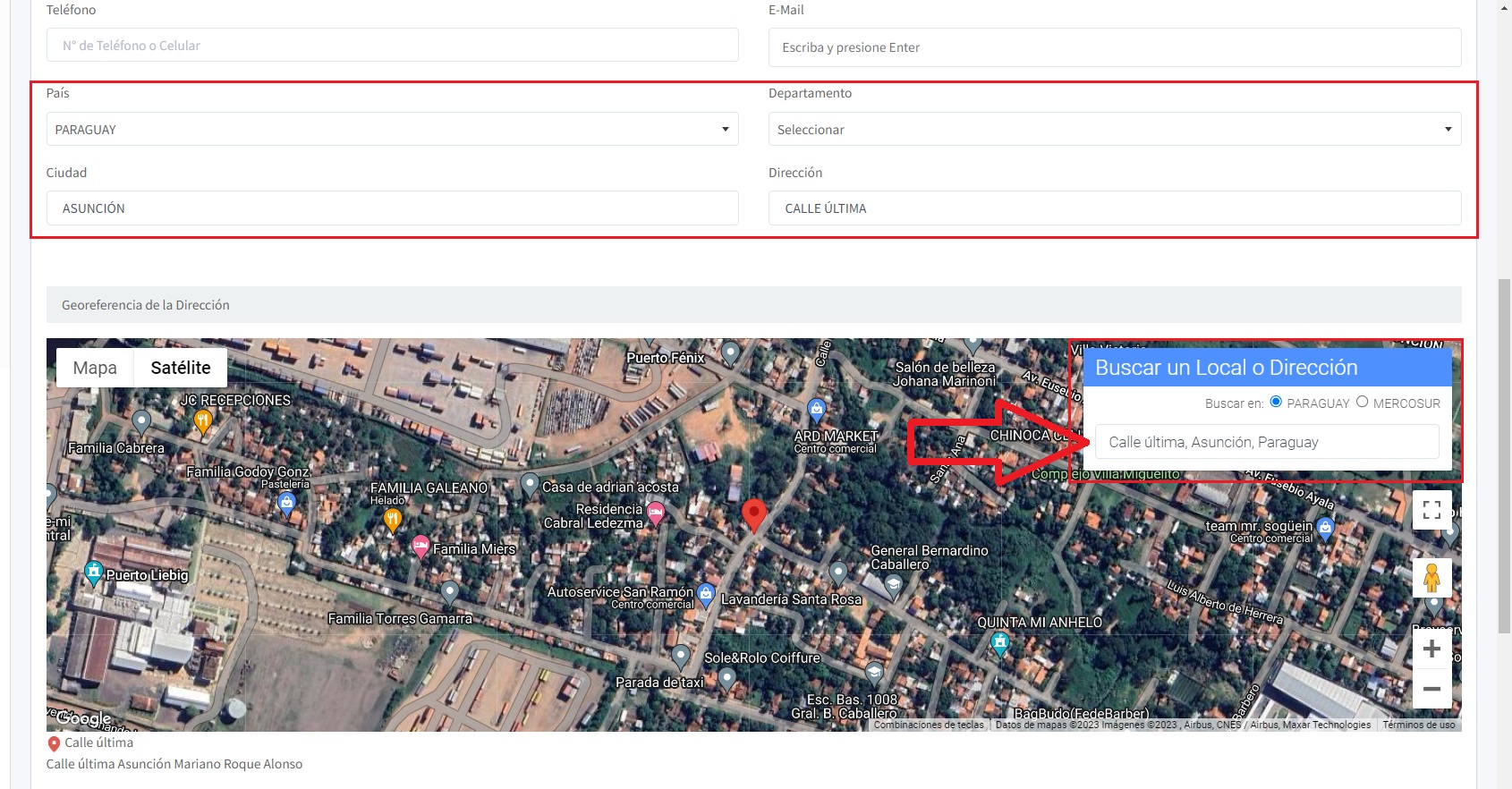The width and height of the screenshot is (1512, 789).
Task: Zoom in the map with plus button
Action: (x=1431, y=649)
